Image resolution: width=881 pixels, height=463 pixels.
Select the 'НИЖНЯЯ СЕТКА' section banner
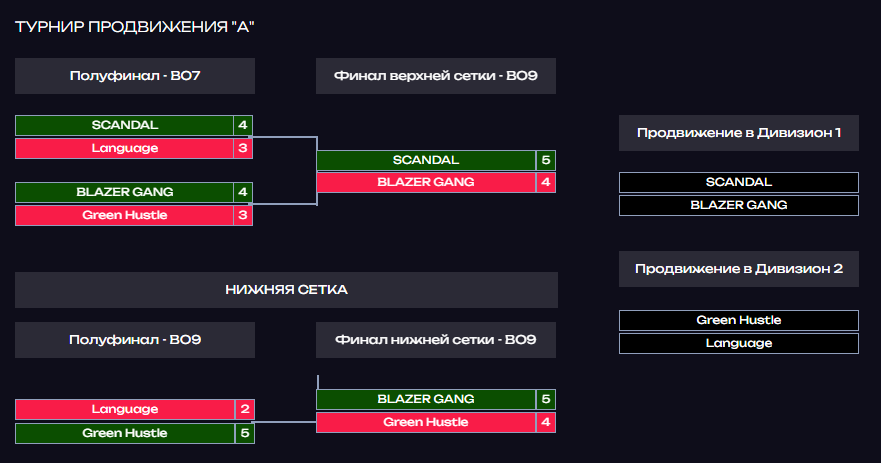point(287,290)
